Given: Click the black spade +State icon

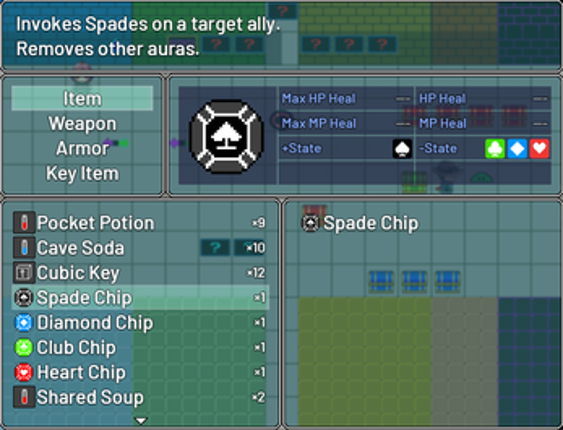Looking at the screenshot, I should click(x=402, y=149).
